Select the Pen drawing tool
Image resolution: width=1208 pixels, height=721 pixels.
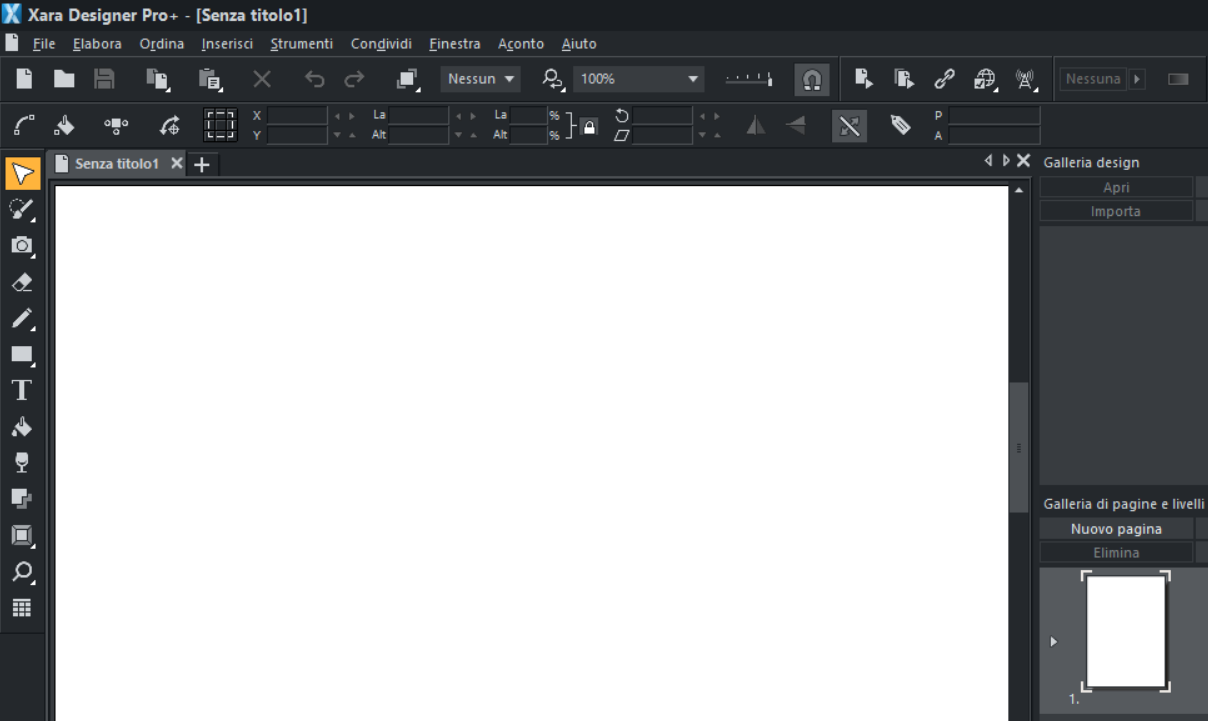(x=22, y=319)
